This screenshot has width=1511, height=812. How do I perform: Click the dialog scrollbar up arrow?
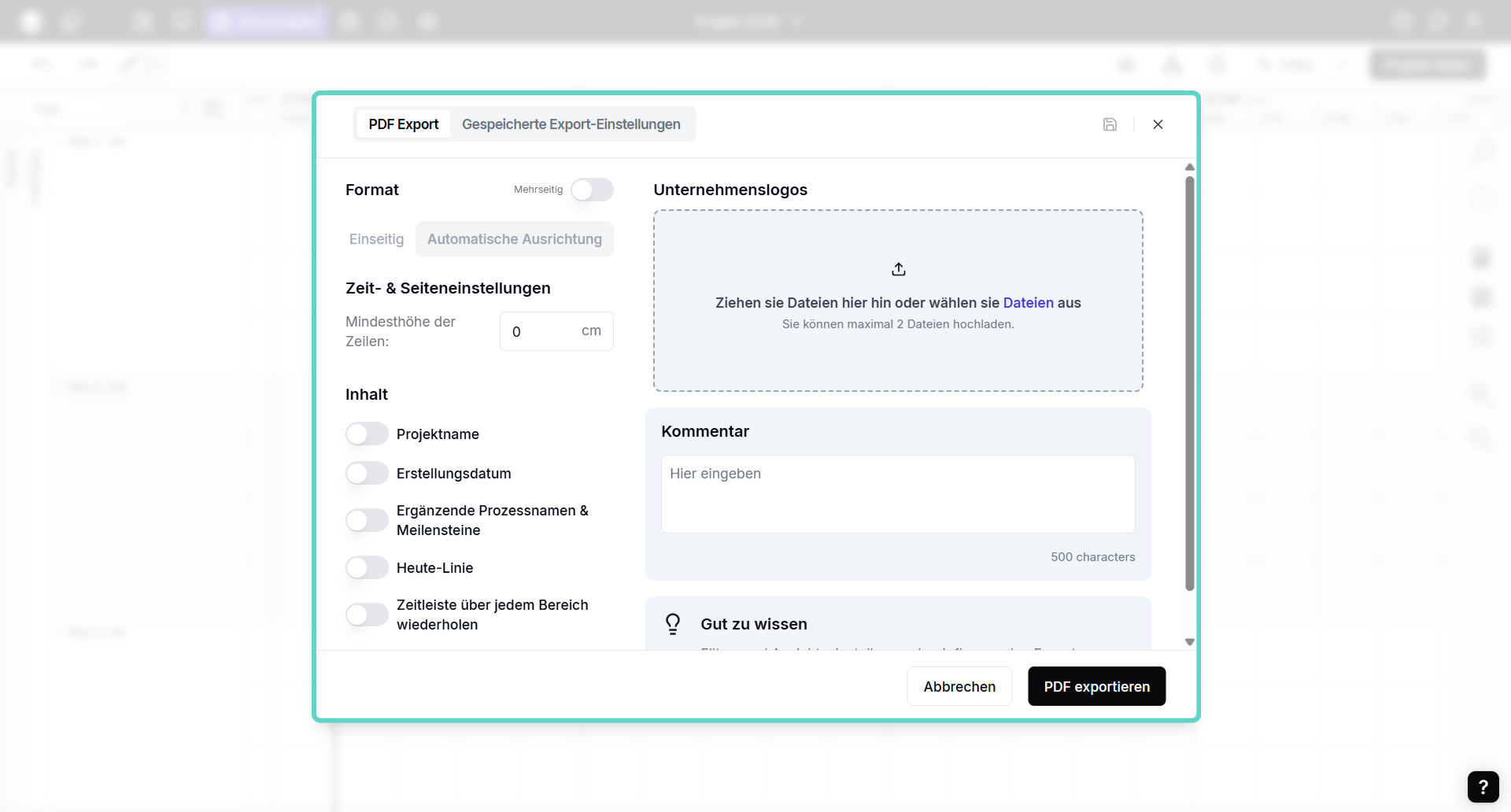point(1190,167)
